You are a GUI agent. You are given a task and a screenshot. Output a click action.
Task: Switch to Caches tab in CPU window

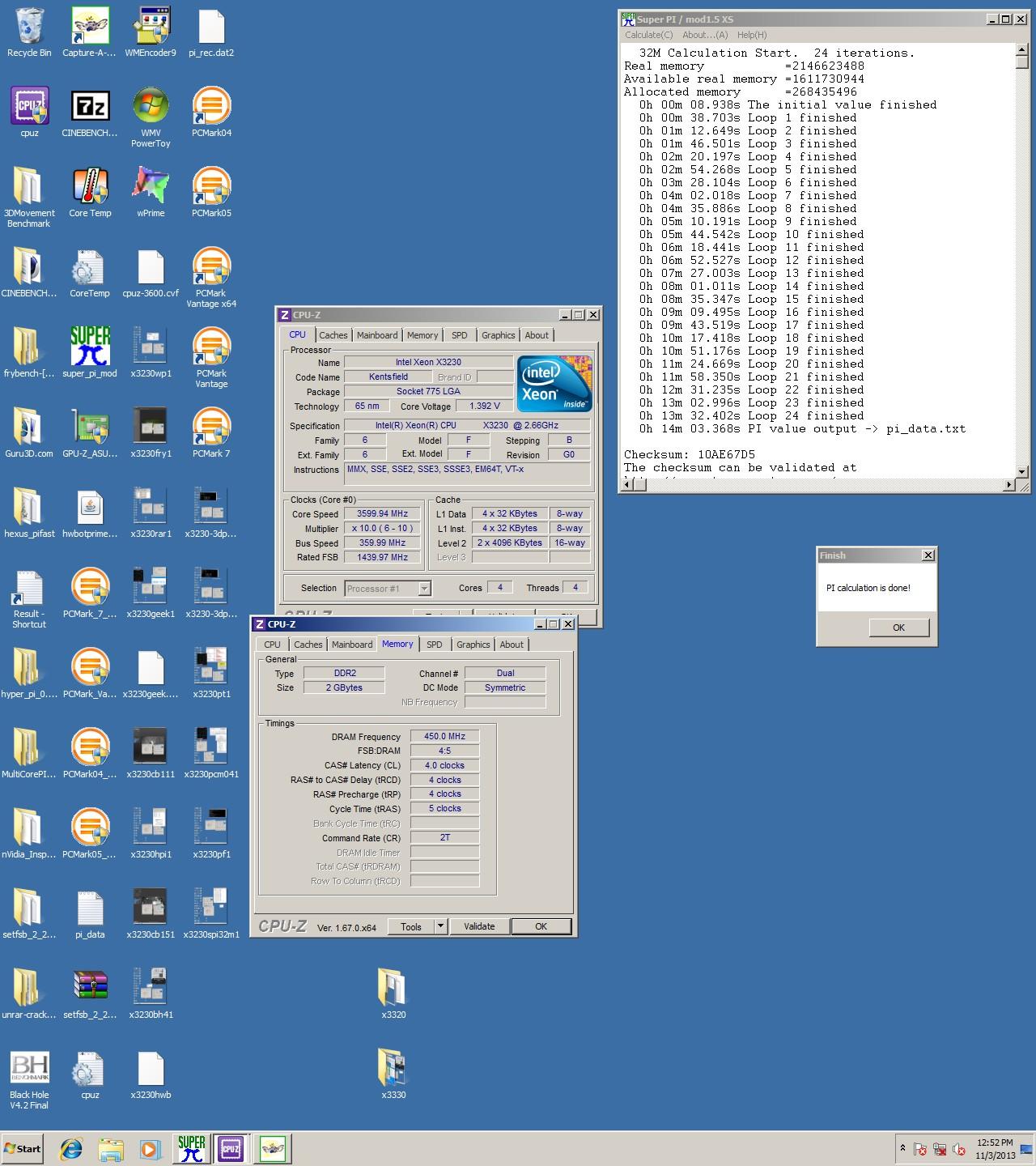coord(333,335)
